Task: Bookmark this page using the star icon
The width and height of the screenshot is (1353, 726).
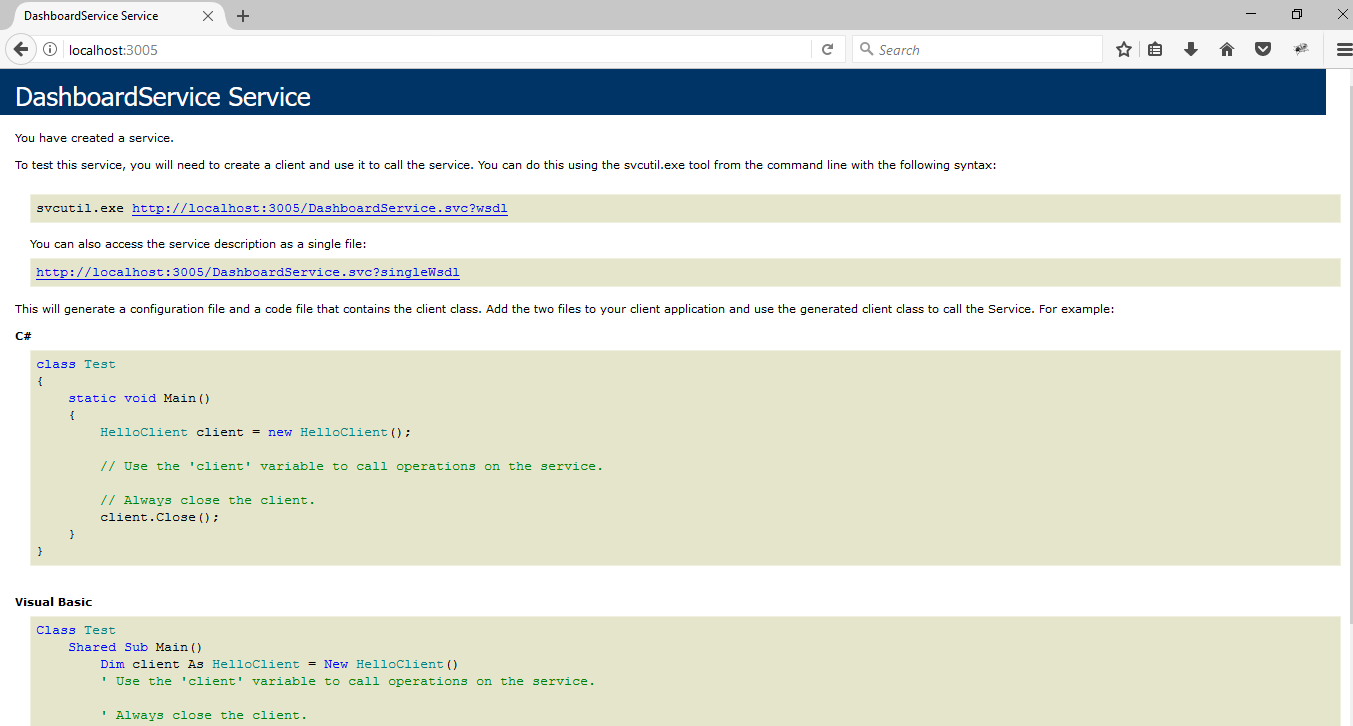Action: 1123,48
